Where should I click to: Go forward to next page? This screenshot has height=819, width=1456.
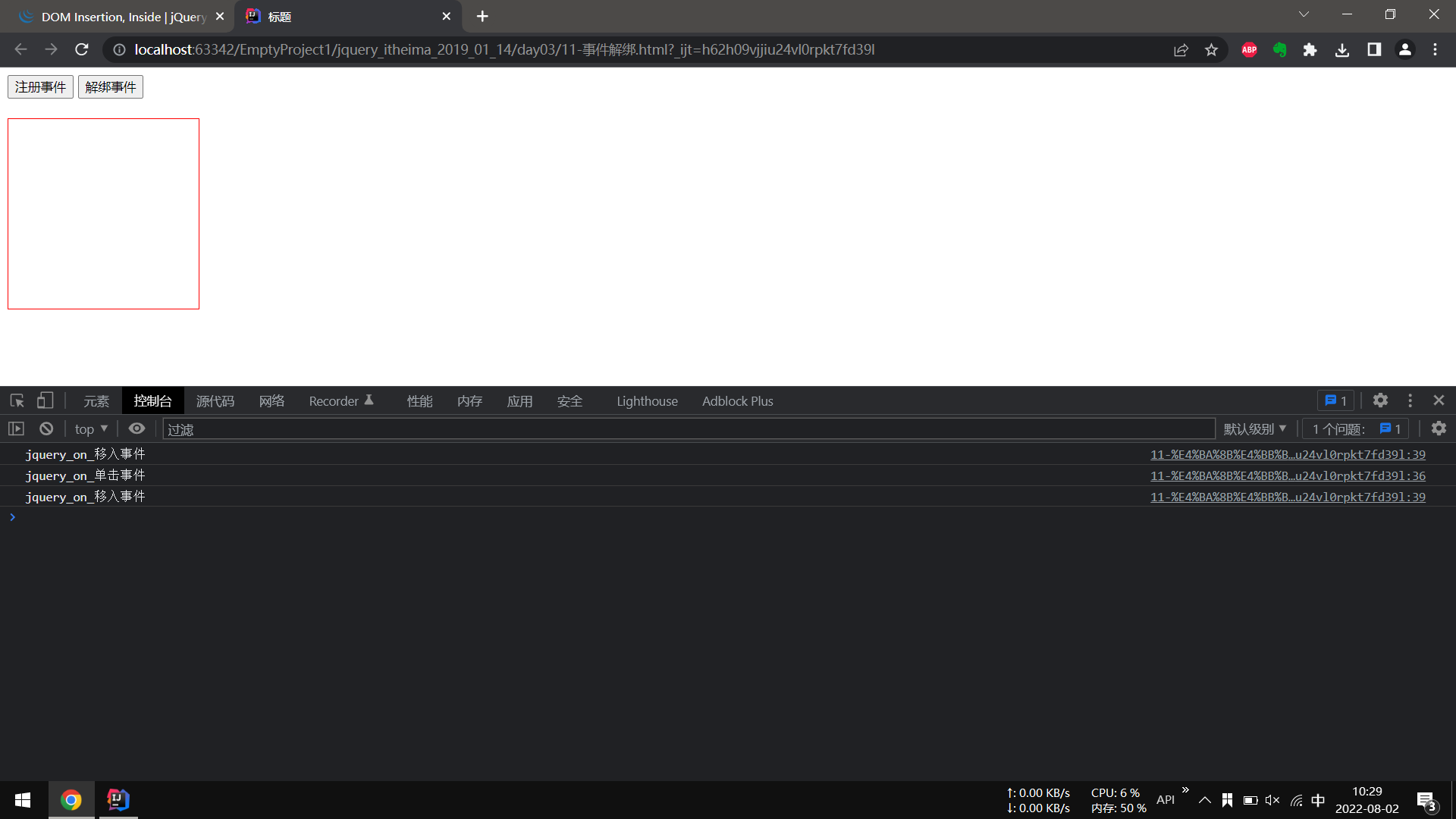51,49
